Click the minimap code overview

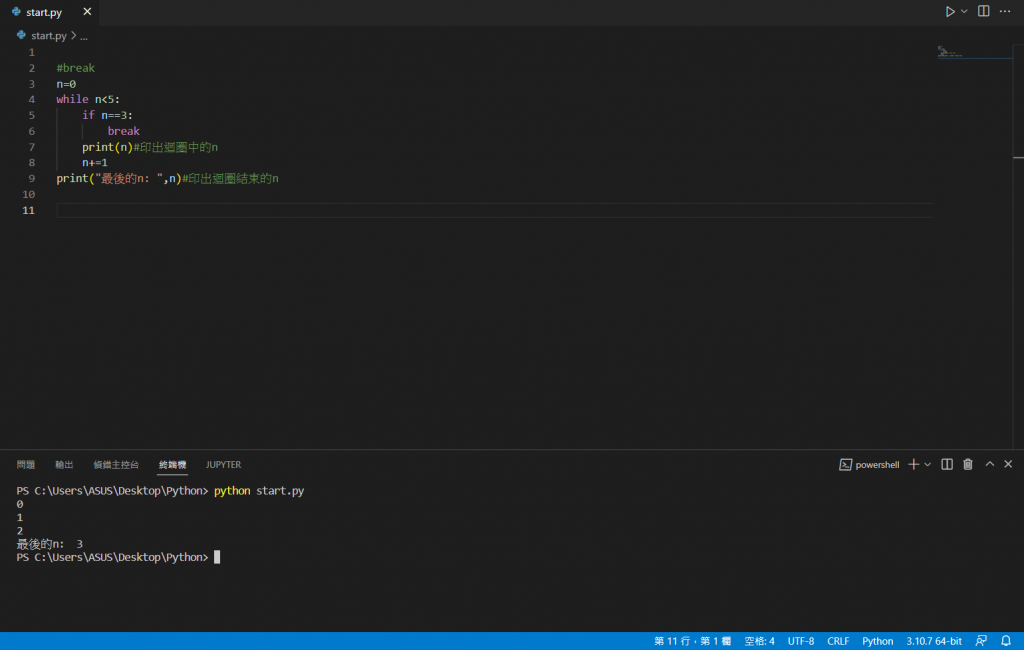coord(974,52)
